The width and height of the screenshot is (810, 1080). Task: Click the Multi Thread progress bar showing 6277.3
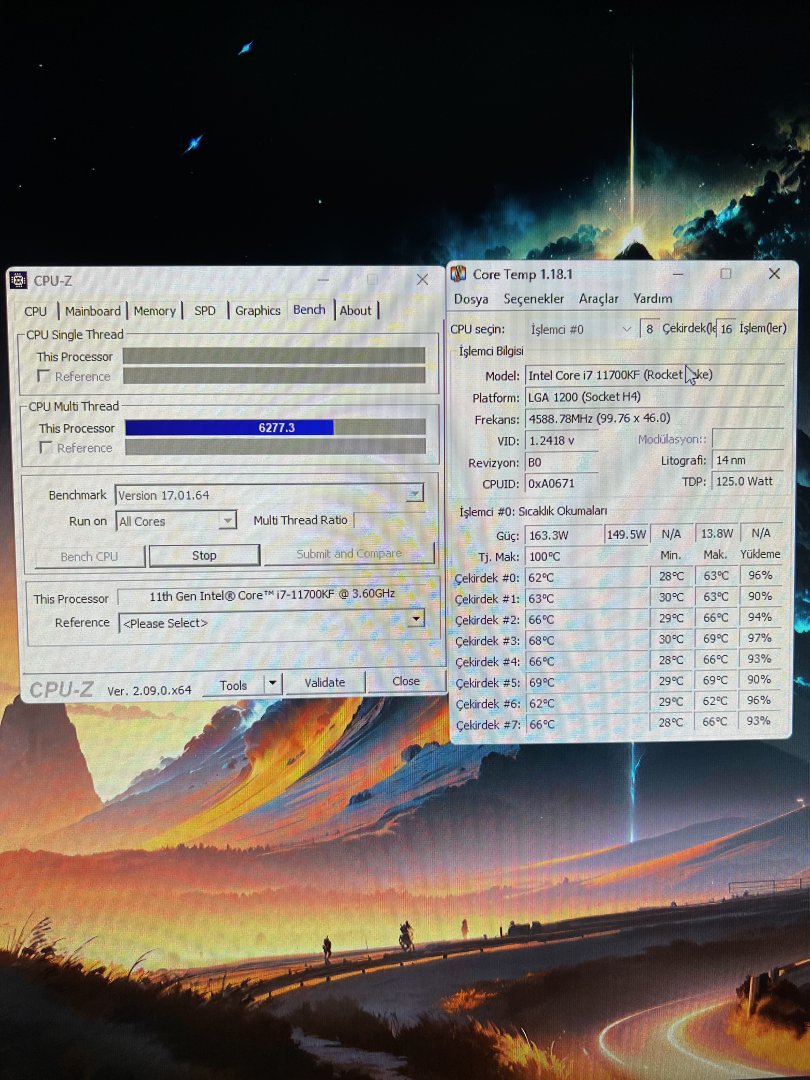(x=276, y=428)
